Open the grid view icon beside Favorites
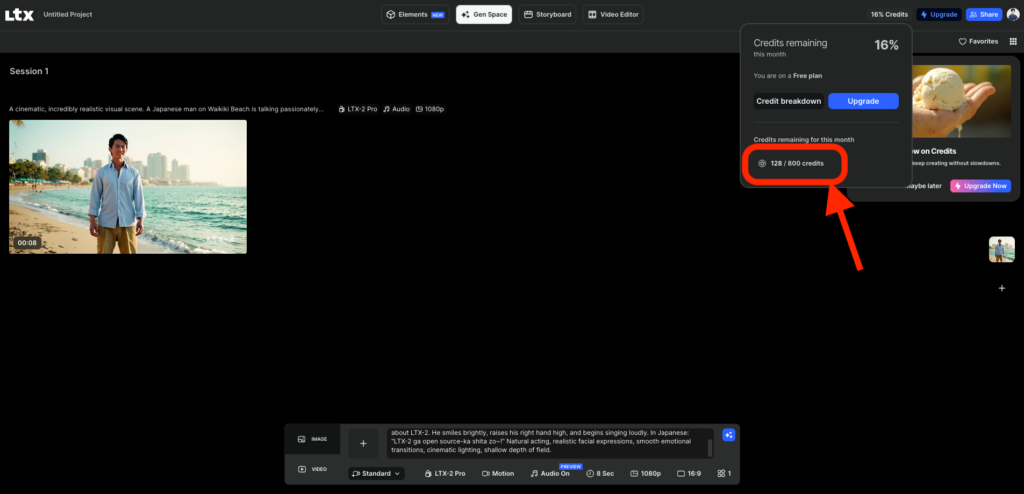This screenshot has width=1024, height=494. [1012, 41]
